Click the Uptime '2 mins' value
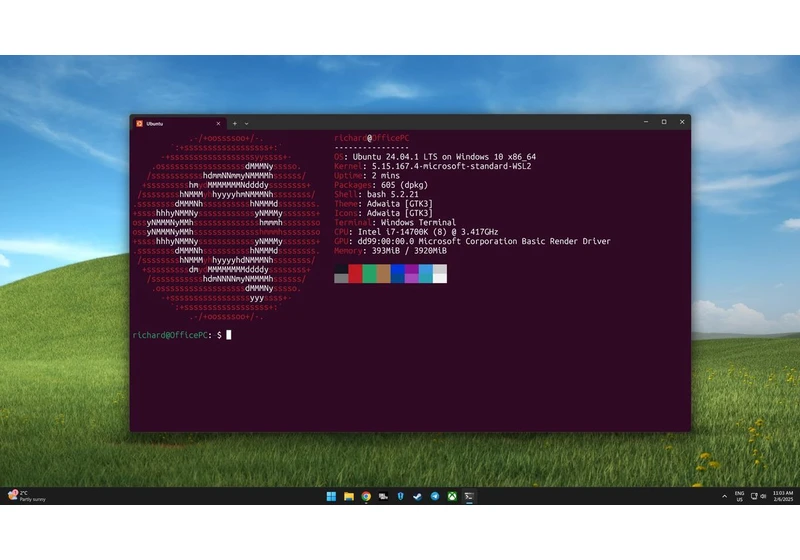The height and width of the screenshot is (560, 800). (385, 175)
